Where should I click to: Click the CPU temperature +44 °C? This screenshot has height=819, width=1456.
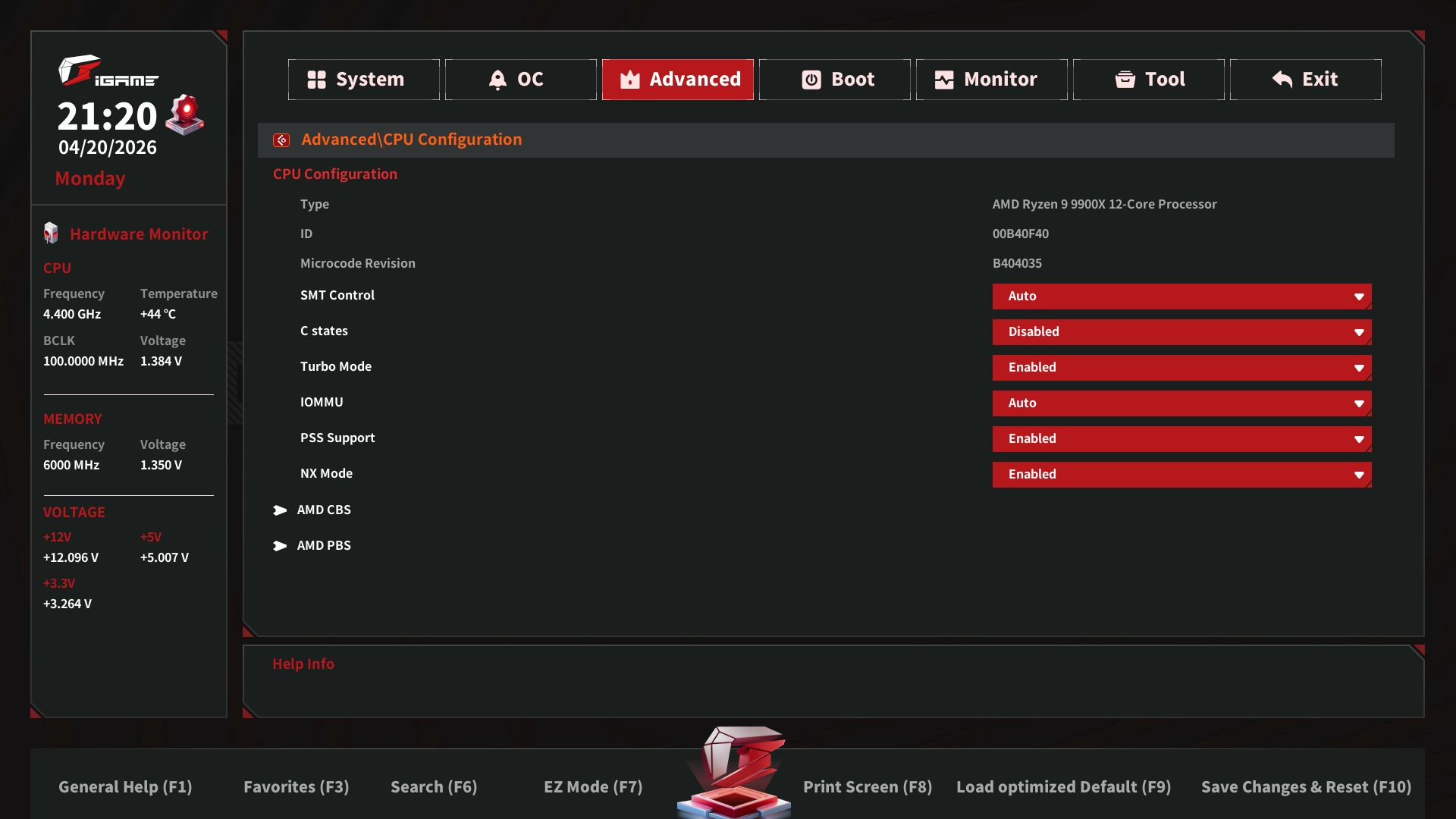(158, 315)
